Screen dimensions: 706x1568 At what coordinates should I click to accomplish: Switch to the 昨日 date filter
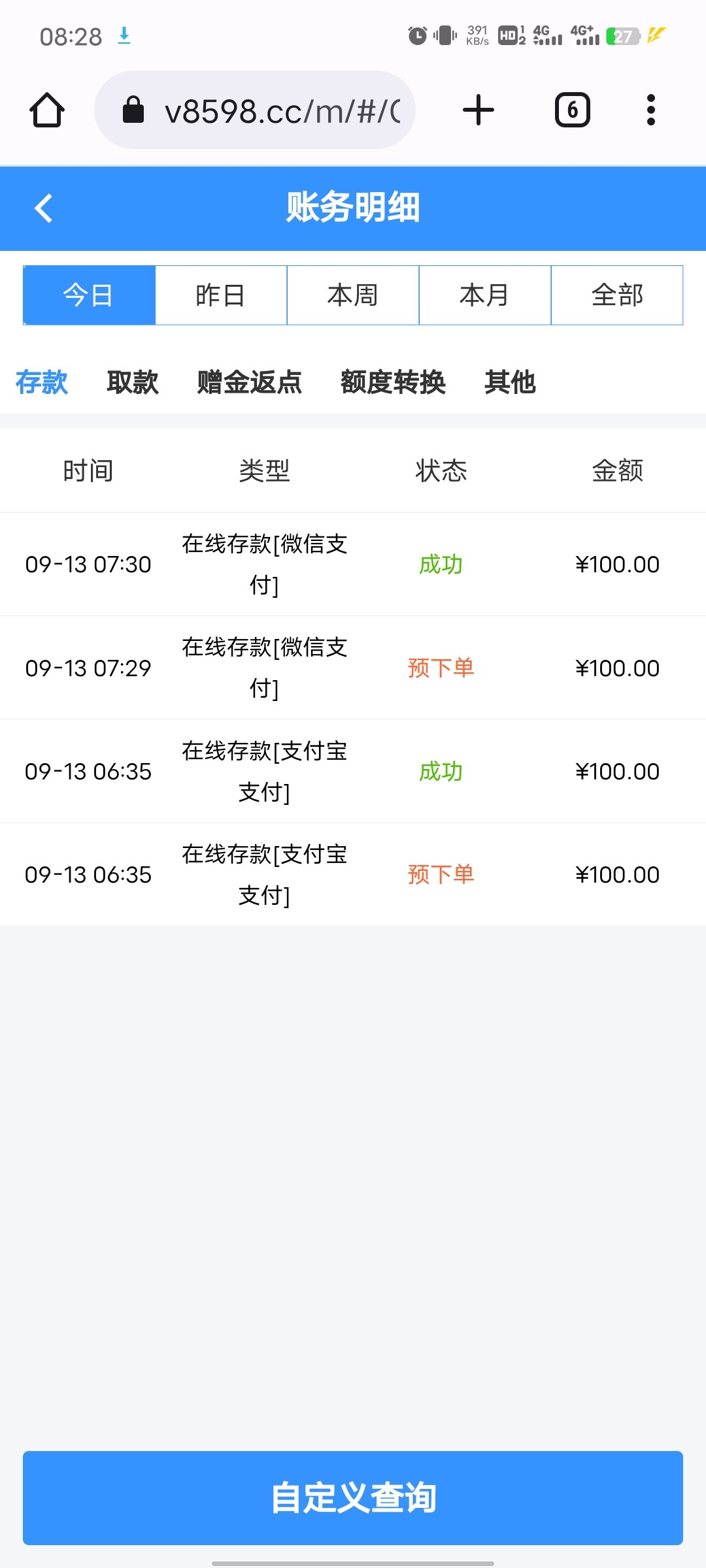coord(221,295)
